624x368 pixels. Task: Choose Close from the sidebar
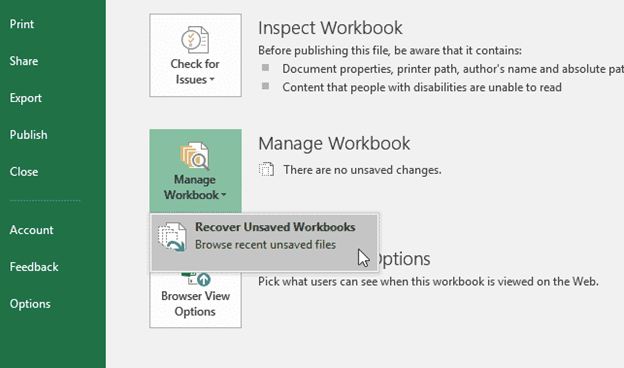pyautogui.click(x=24, y=172)
